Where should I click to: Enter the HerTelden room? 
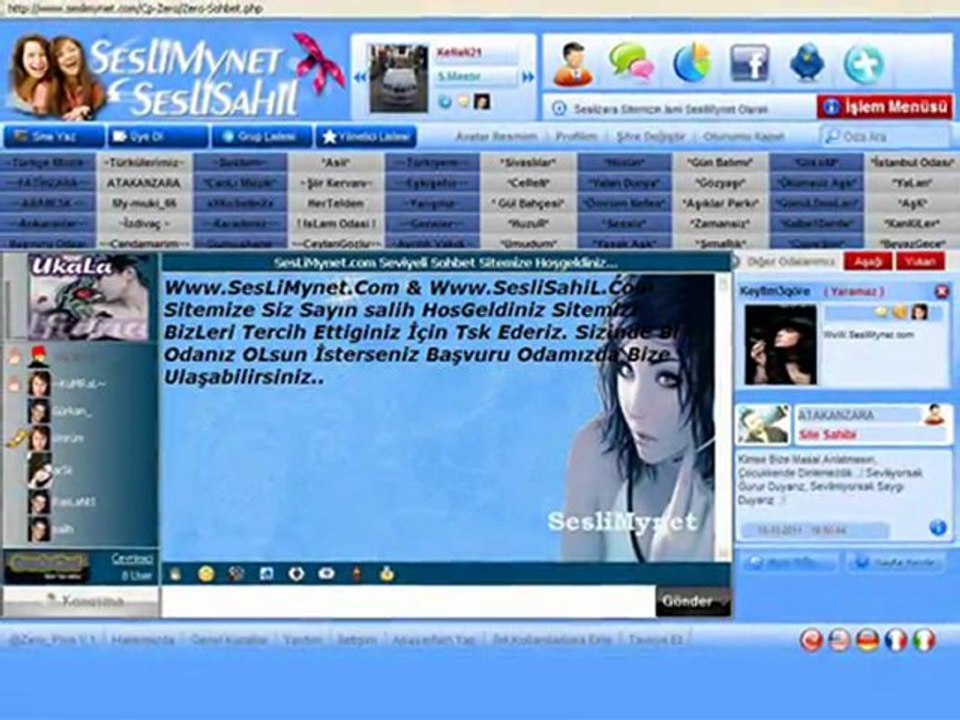coord(336,203)
